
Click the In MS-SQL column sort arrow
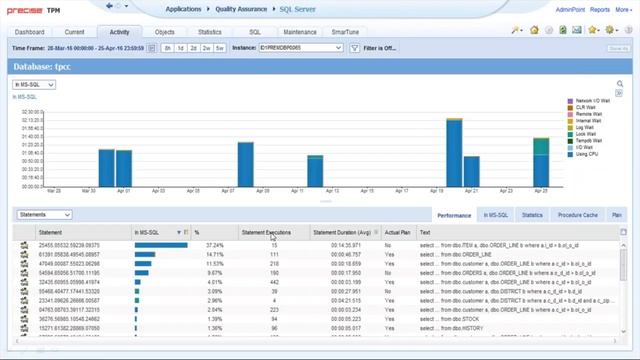coord(178,232)
